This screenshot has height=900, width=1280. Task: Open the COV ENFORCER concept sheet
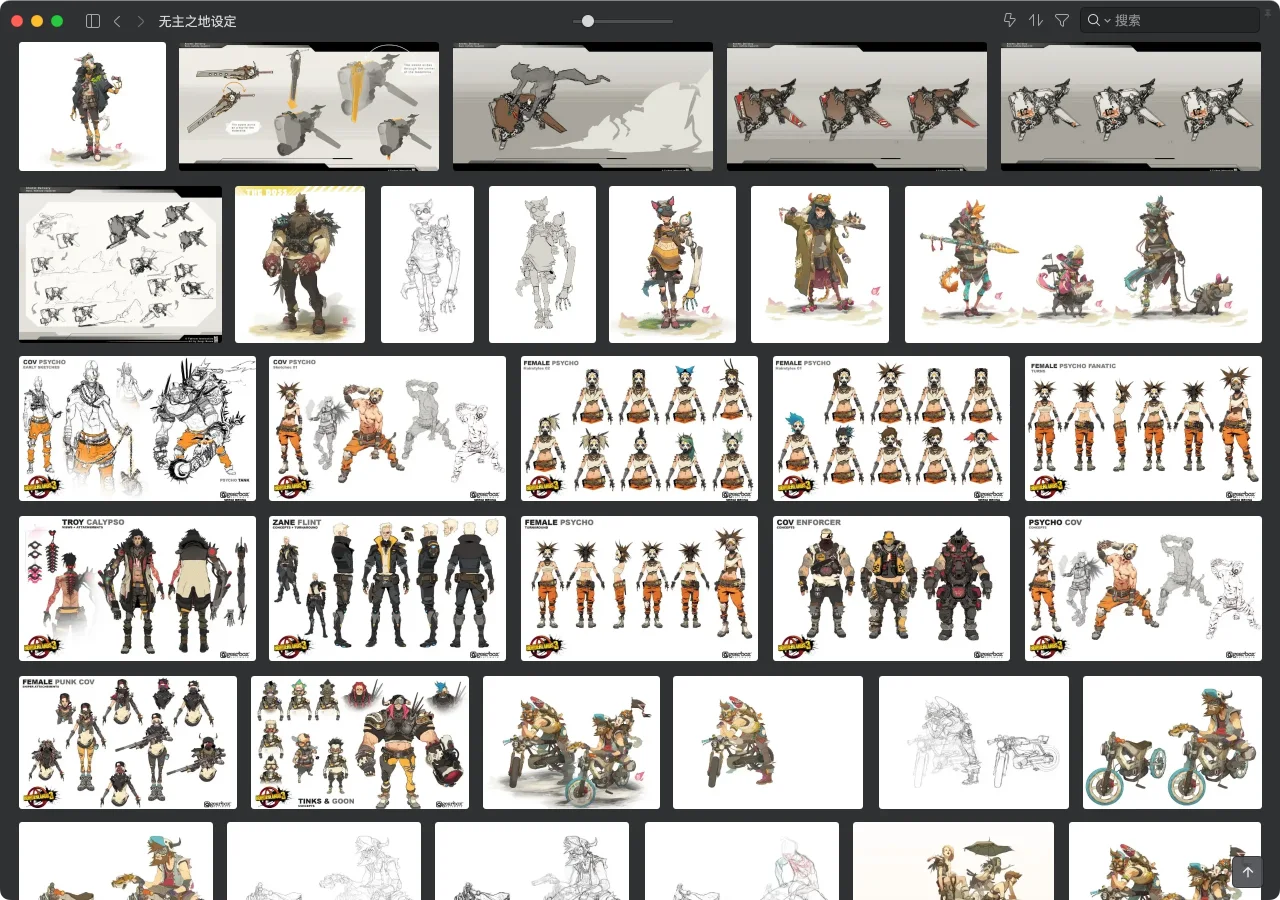click(x=891, y=588)
